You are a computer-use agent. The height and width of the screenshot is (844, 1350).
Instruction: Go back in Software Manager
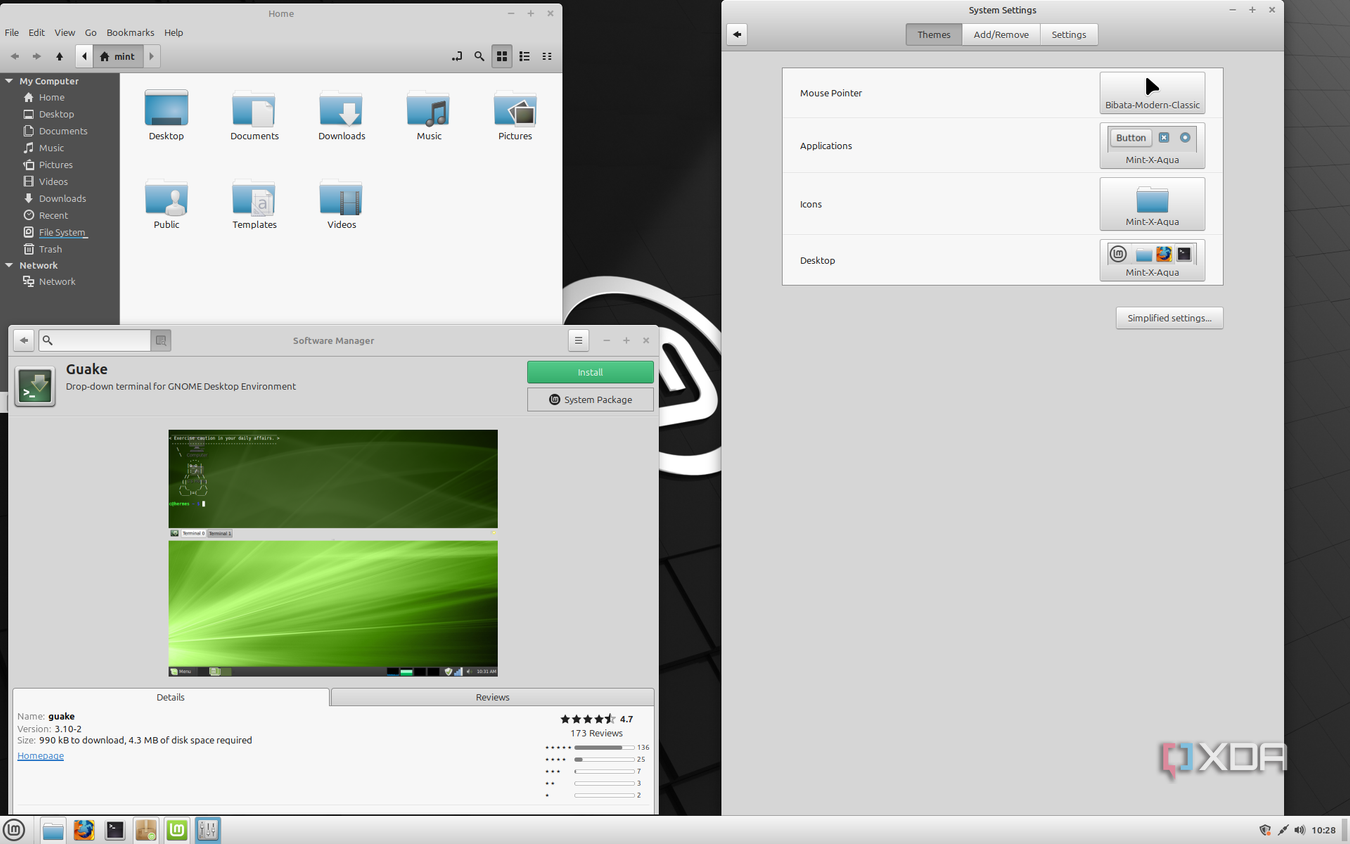[24, 340]
